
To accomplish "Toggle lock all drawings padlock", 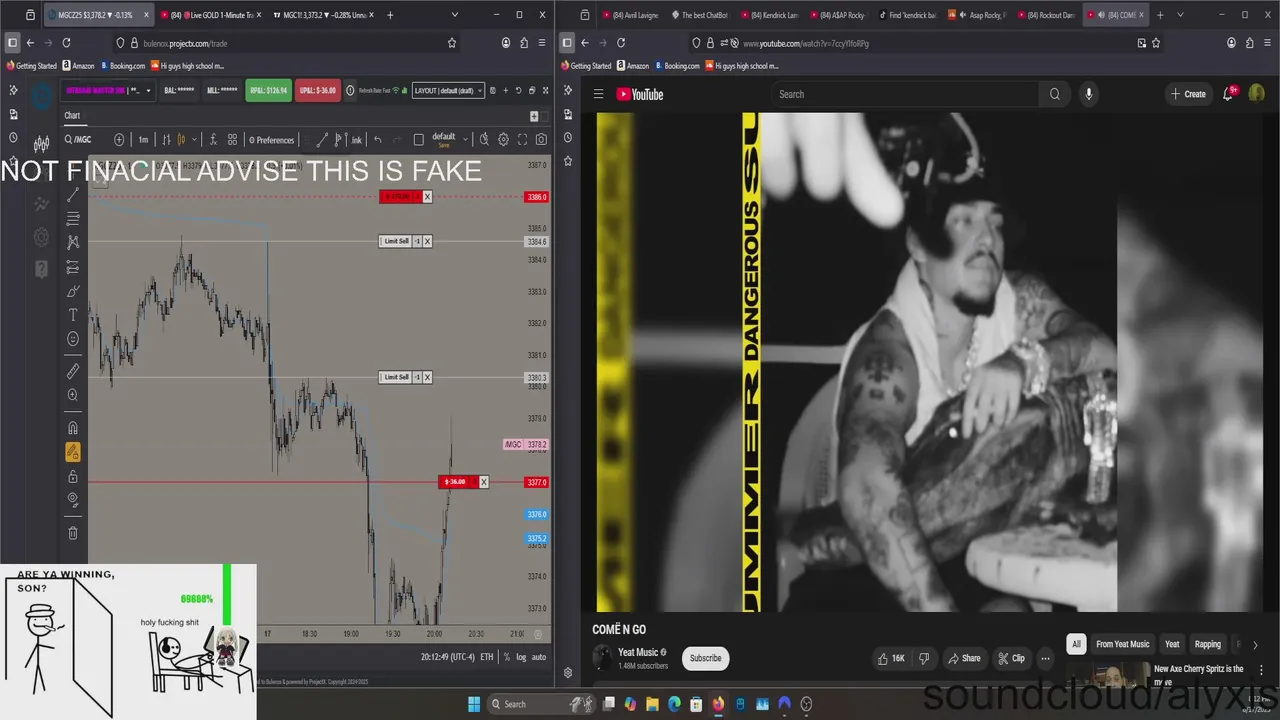I will [x=73, y=477].
